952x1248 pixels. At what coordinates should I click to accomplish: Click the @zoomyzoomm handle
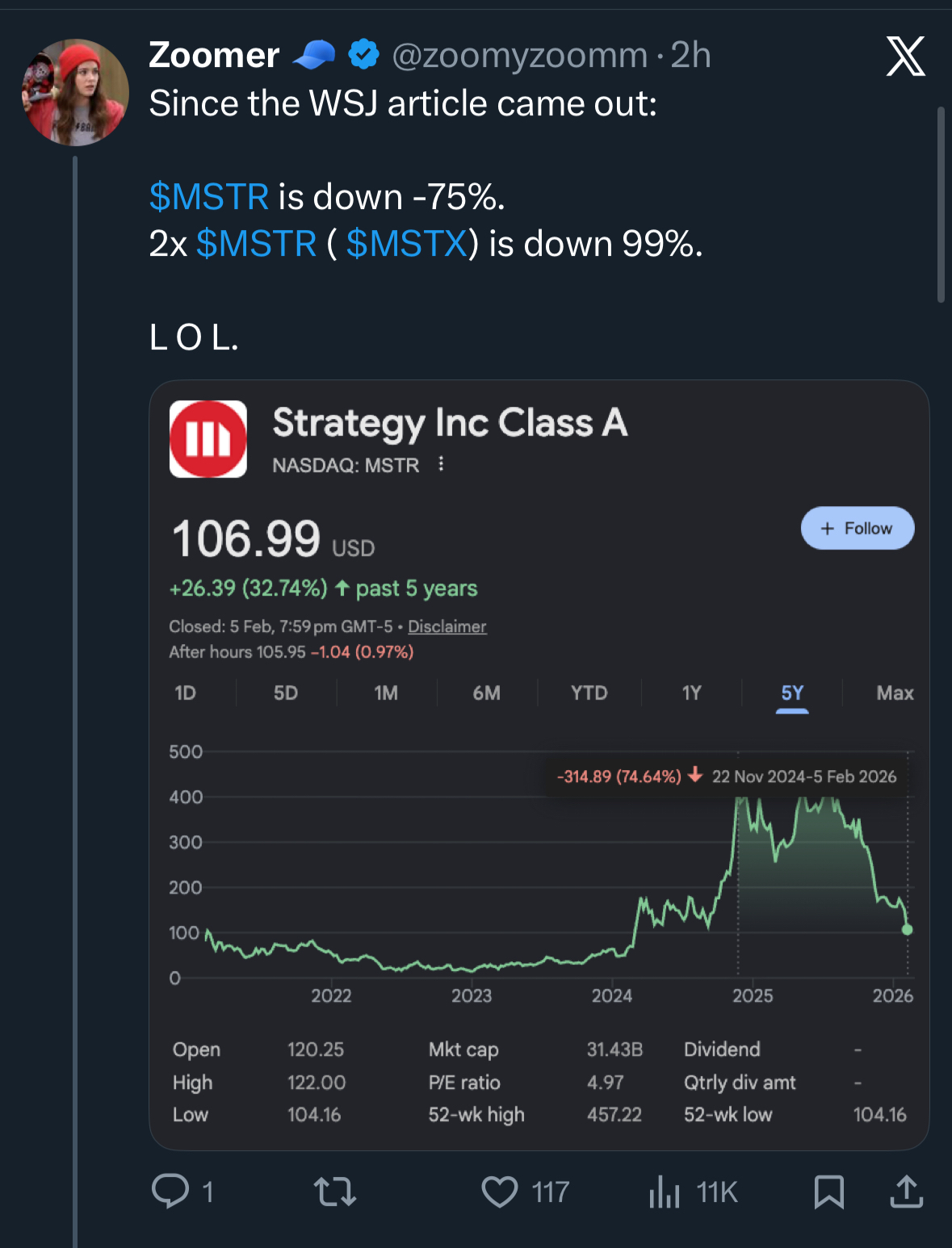click(520, 56)
